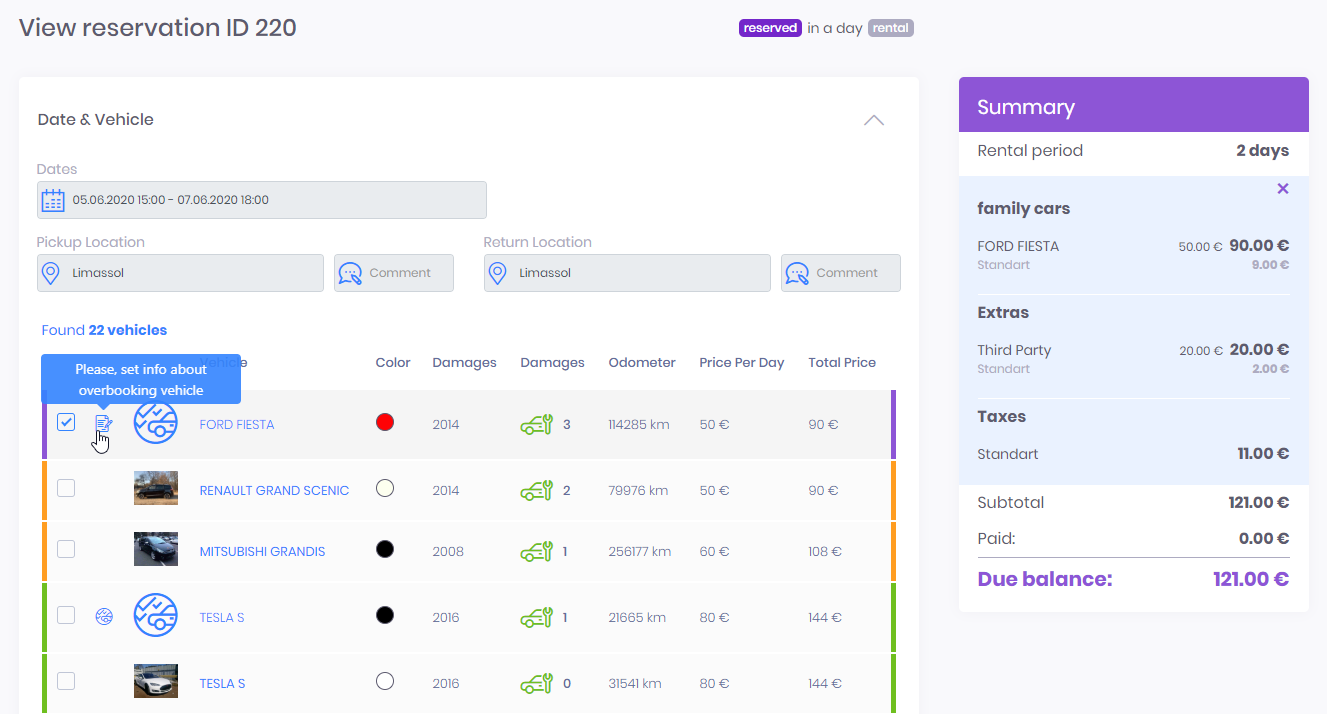Click the Return Location map pin icon

tap(498, 273)
